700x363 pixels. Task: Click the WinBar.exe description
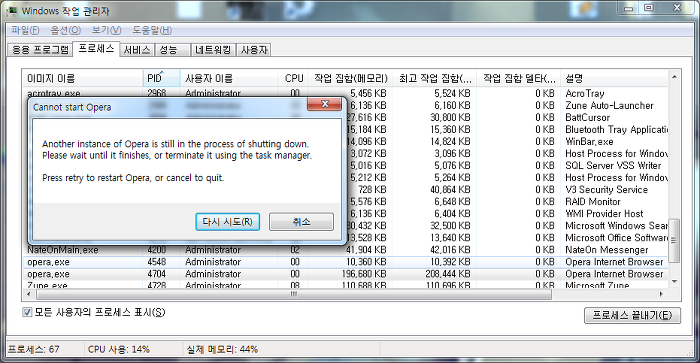tap(589, 142)
